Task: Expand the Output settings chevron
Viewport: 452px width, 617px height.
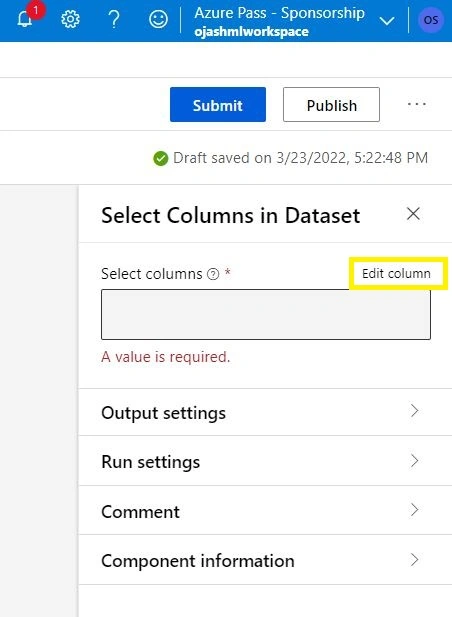Action: coord(414,410)
